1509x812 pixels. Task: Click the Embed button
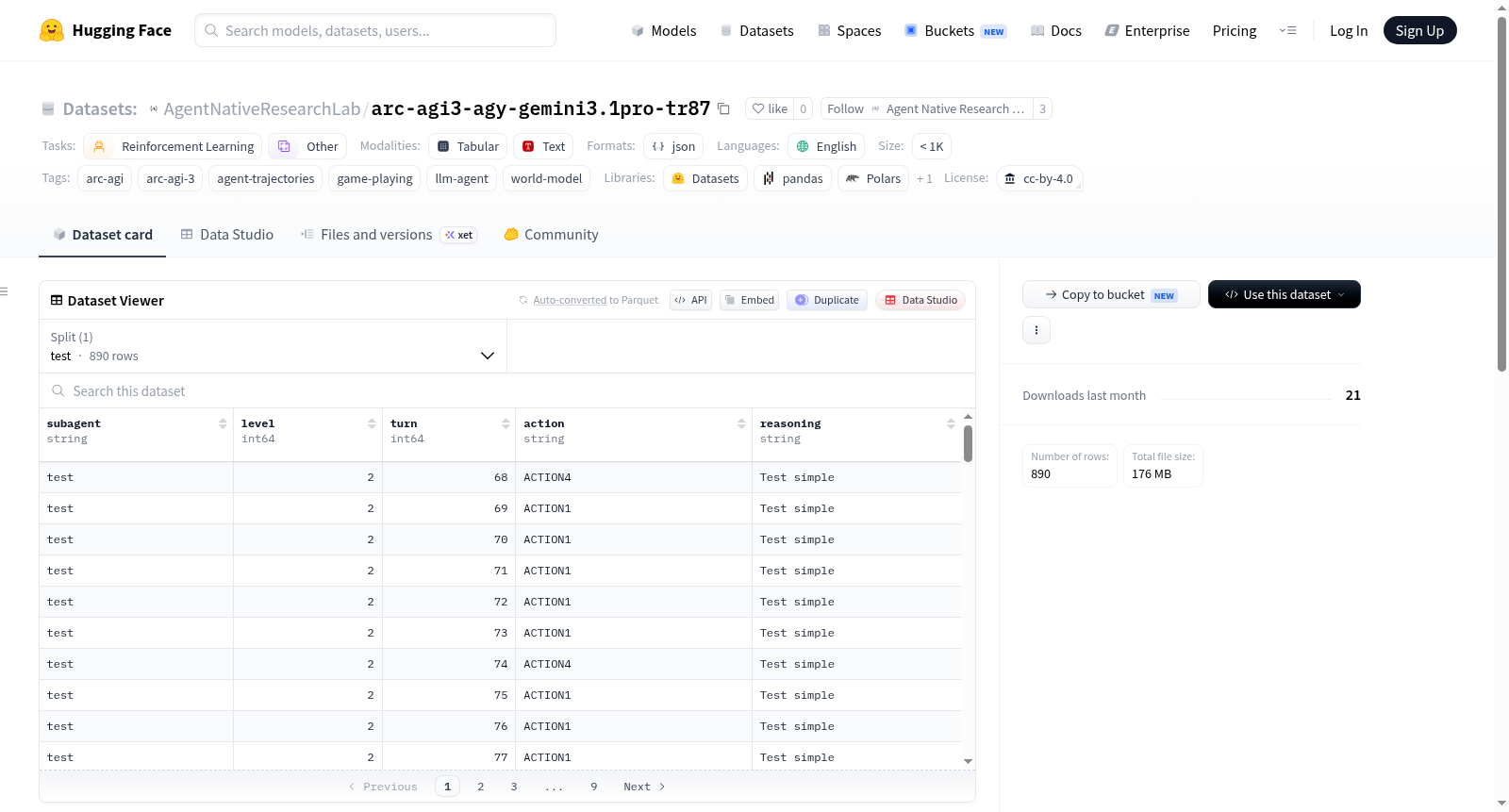pyautogui.click(x=749, y=300)
